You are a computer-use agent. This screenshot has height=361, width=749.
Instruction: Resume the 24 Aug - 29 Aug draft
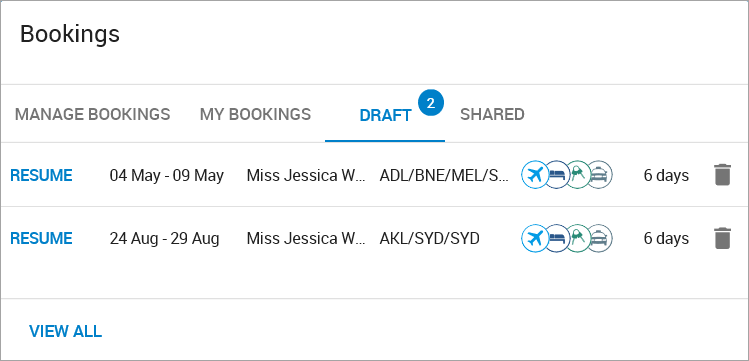point(41,238)
